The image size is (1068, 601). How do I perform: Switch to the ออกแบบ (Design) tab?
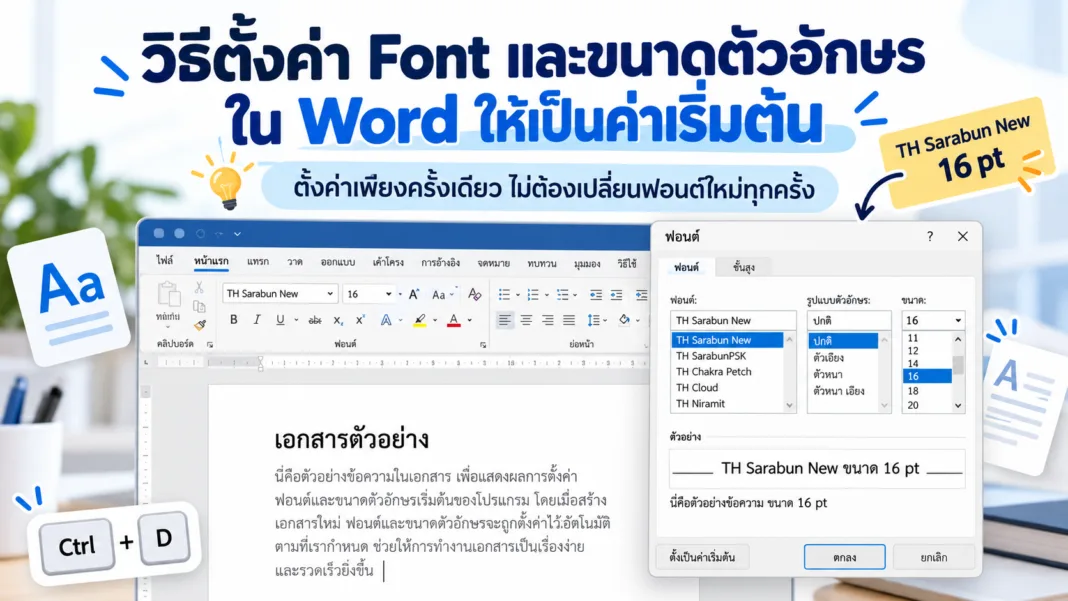pyautogui.click(x=338, y=262)
